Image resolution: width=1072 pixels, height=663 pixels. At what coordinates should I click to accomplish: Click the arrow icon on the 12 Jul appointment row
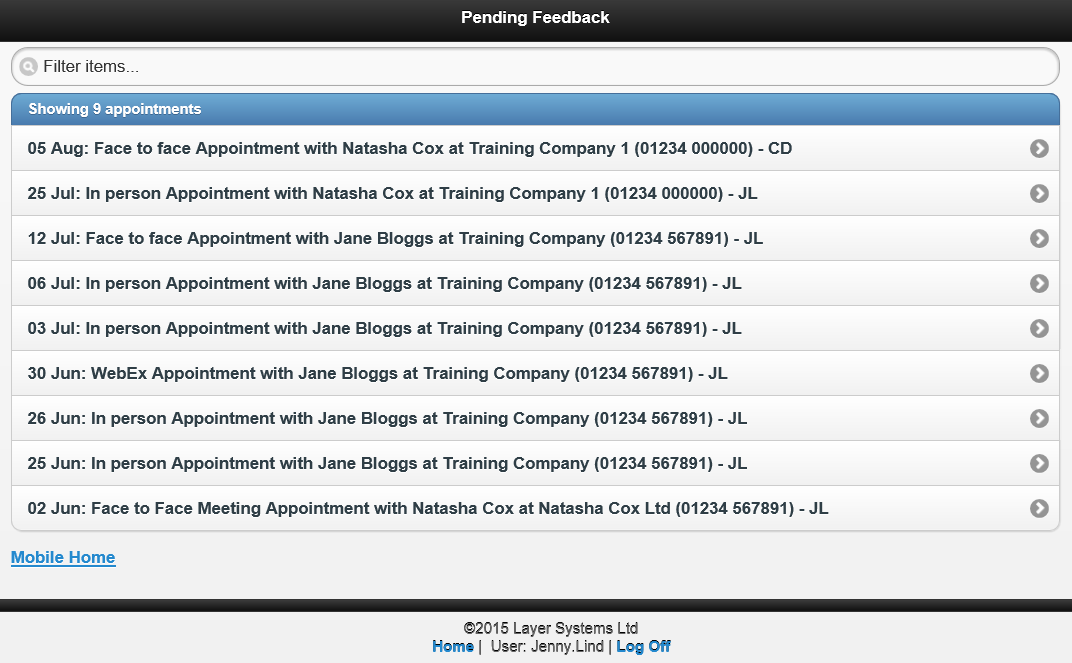[x=1039, y=239]
